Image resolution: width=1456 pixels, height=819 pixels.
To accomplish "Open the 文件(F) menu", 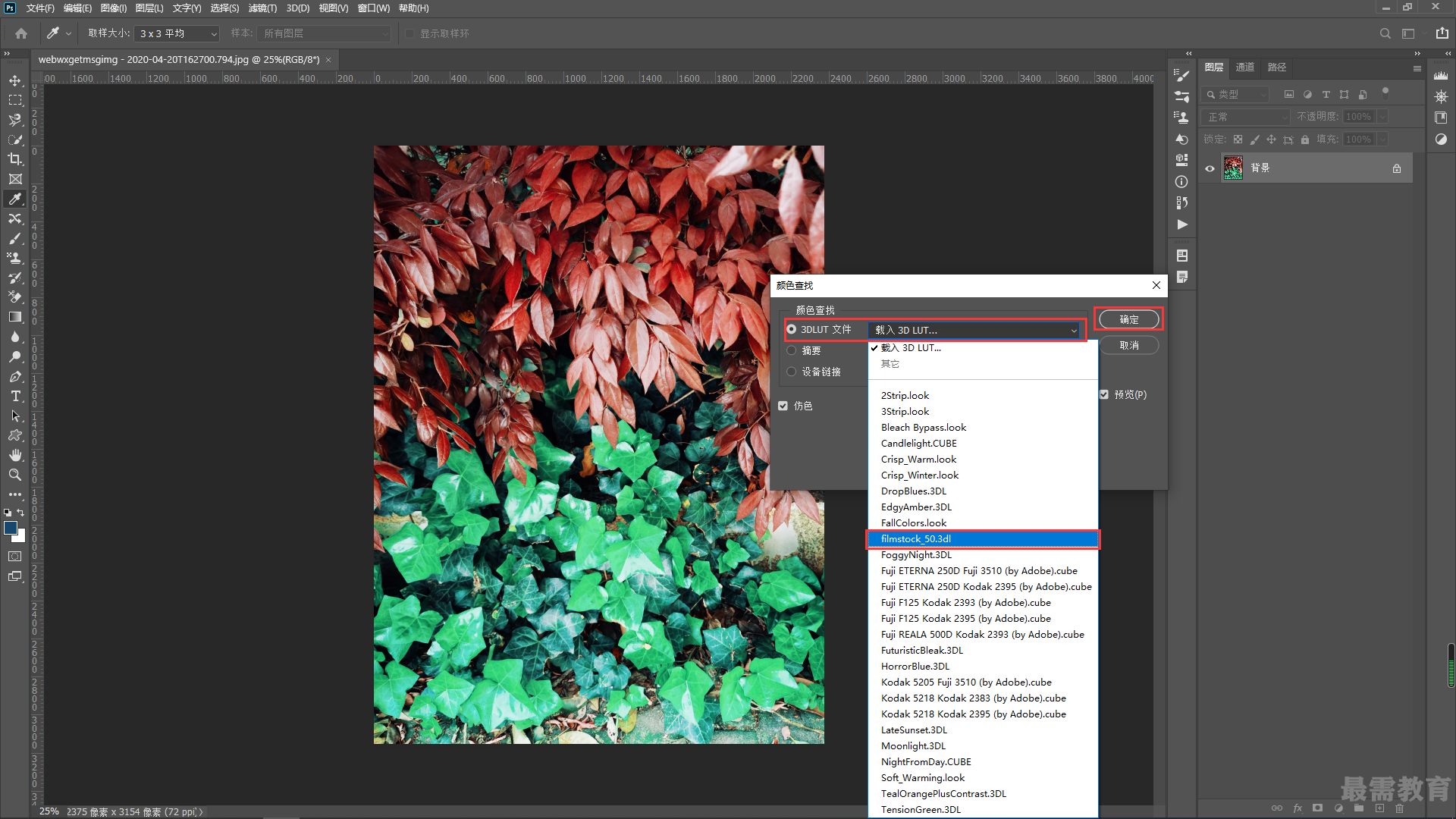I will click(40, 8).
